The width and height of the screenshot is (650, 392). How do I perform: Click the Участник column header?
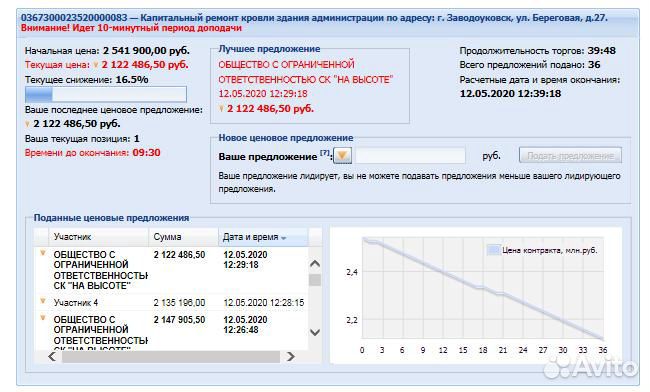click(x=98, y=237)
